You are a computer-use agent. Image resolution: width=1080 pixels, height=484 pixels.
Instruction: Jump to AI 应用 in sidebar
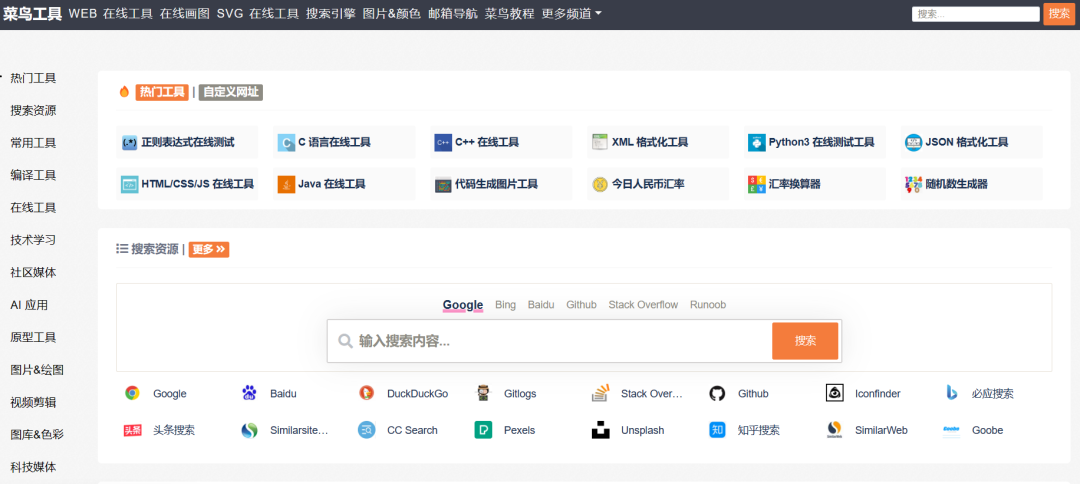pyautogui.click(x=29, y=305)
